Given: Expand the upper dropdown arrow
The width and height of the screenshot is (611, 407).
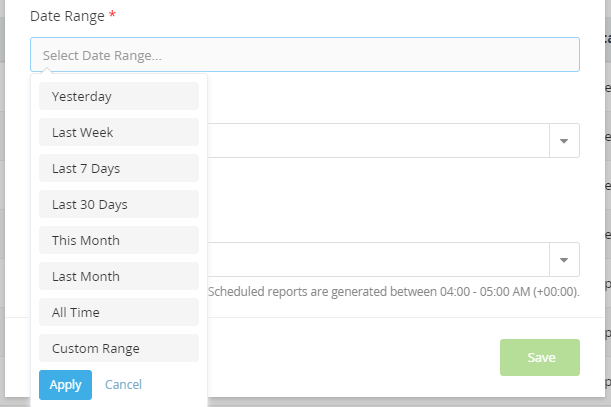Looking at the screenshot, I should pyautogui.click(x=564, y=141).
